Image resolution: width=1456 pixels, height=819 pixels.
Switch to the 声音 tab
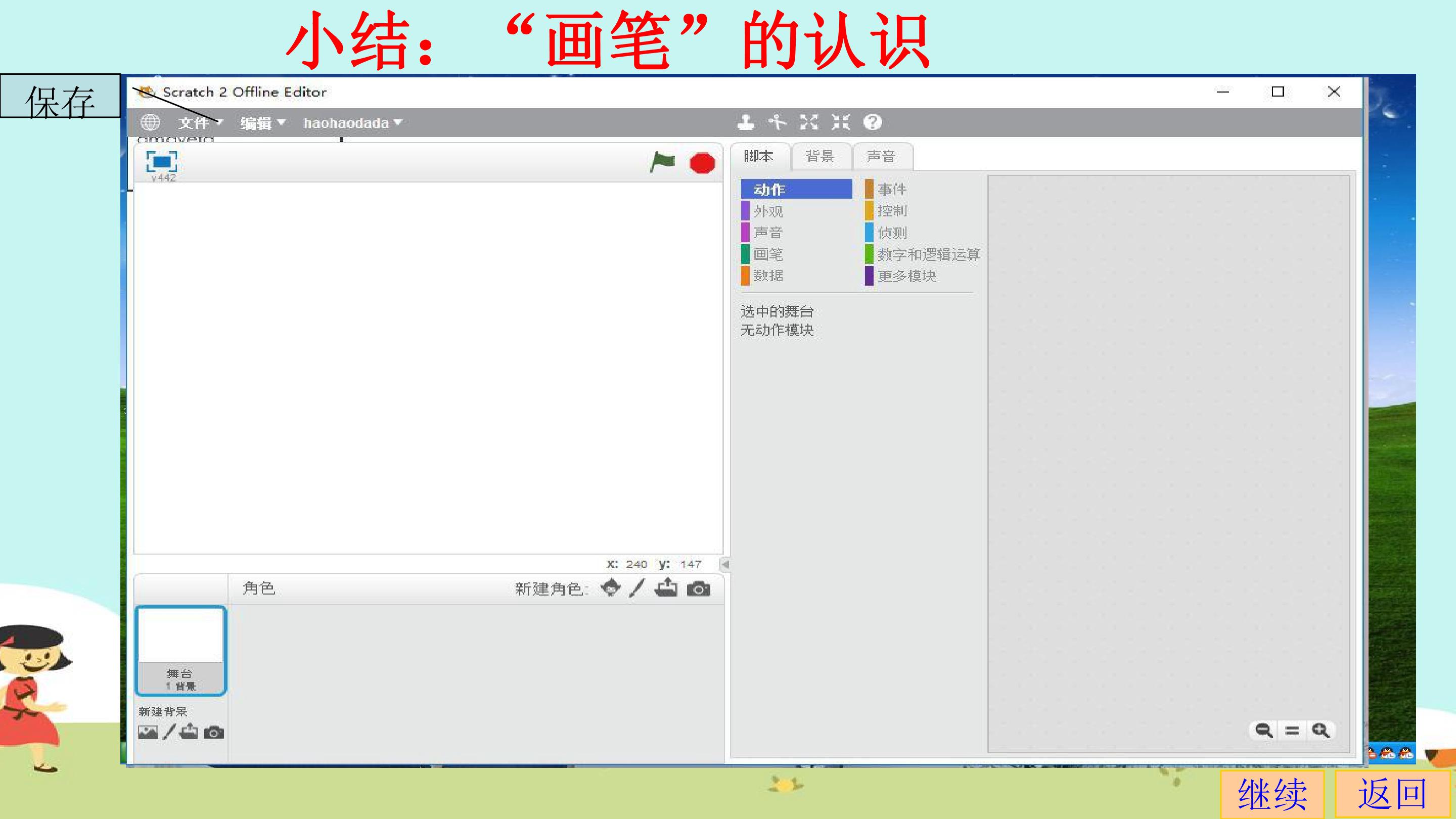[x=881, y=156]
